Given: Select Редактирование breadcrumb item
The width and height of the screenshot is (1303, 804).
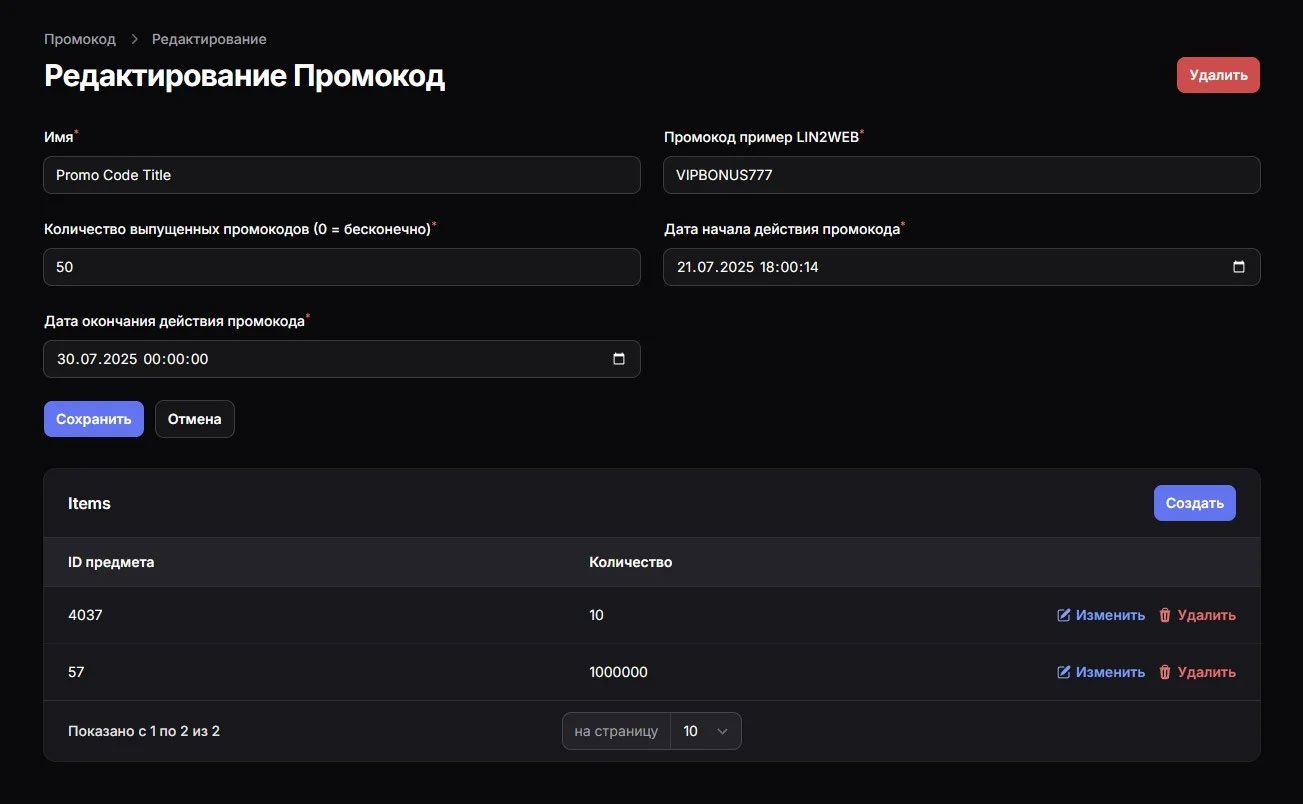Looking at the screenshot, I should (x=209, y=39).
